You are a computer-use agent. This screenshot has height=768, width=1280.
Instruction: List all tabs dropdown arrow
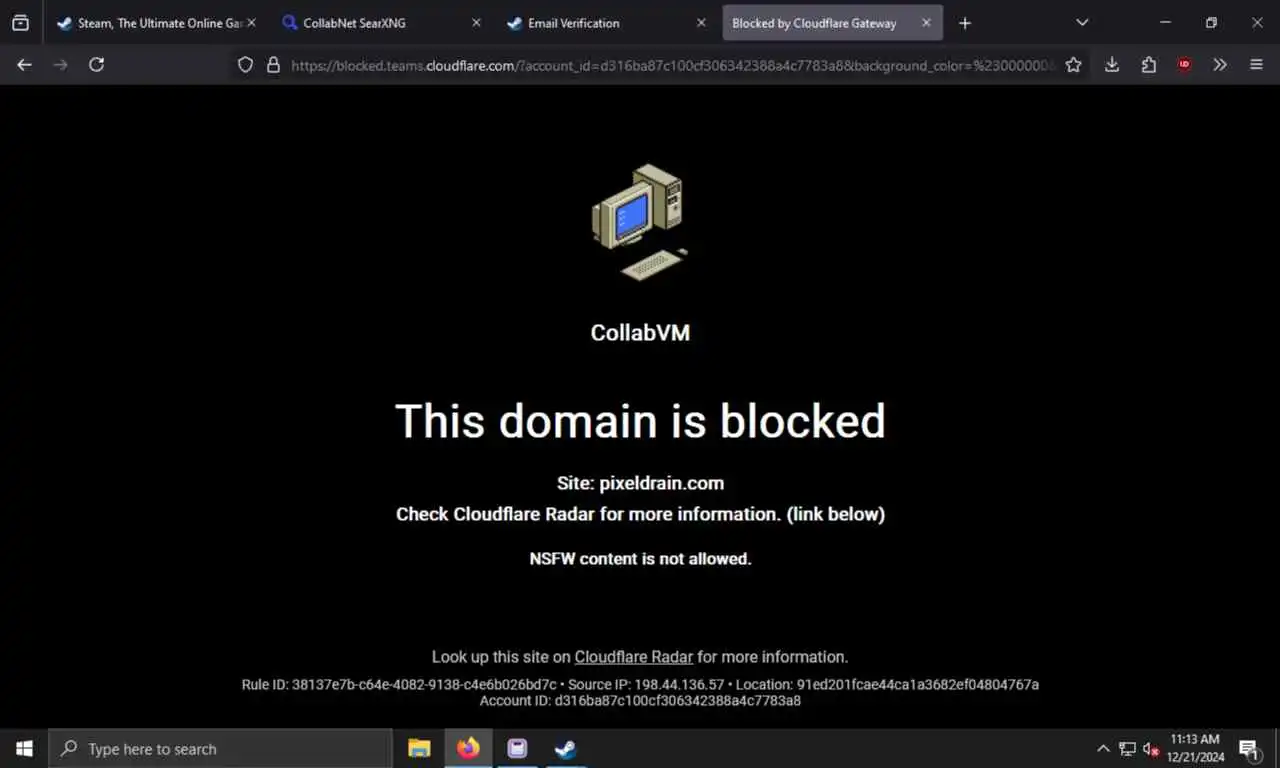1082,23
